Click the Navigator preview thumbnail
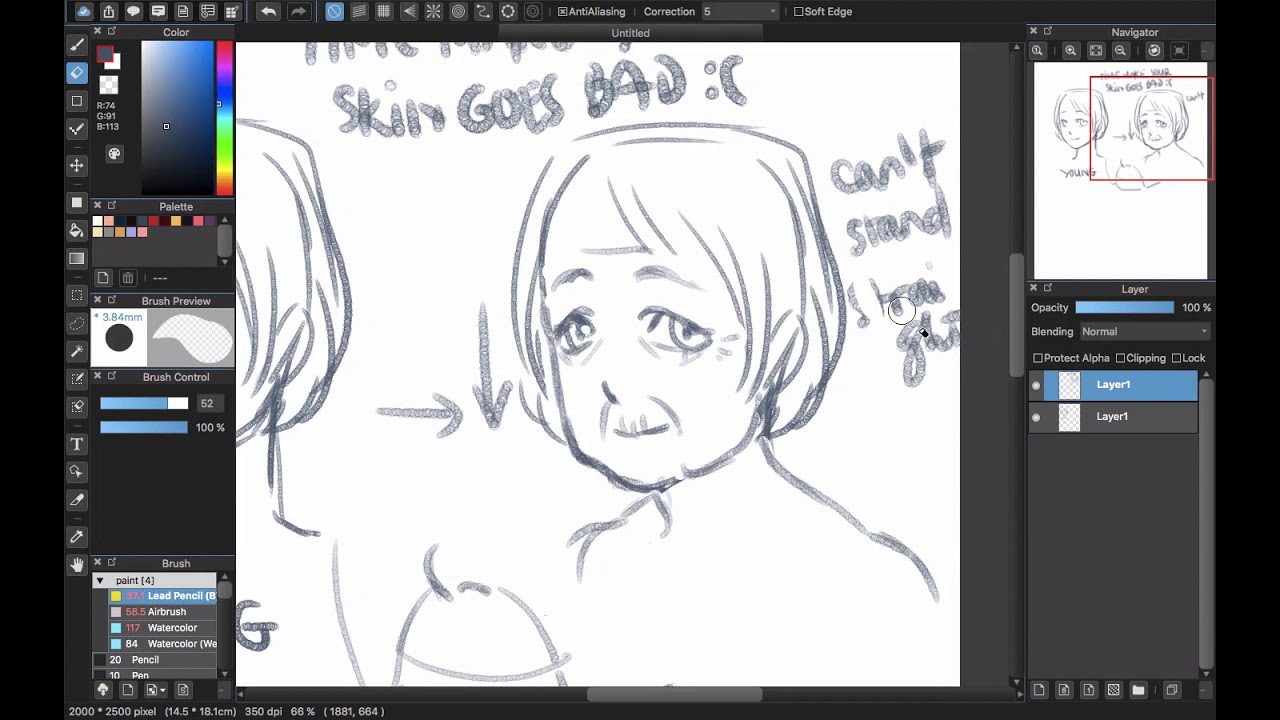 click(x=1121, y=170)
